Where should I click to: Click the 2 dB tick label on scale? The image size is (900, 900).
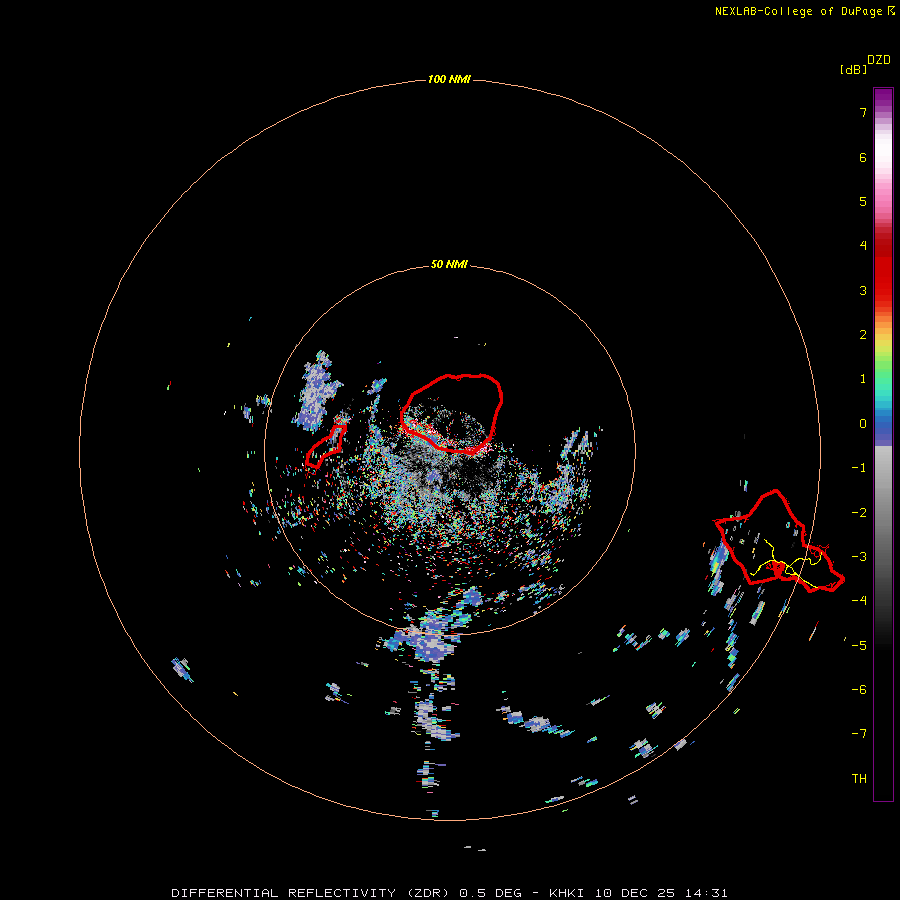863,335
